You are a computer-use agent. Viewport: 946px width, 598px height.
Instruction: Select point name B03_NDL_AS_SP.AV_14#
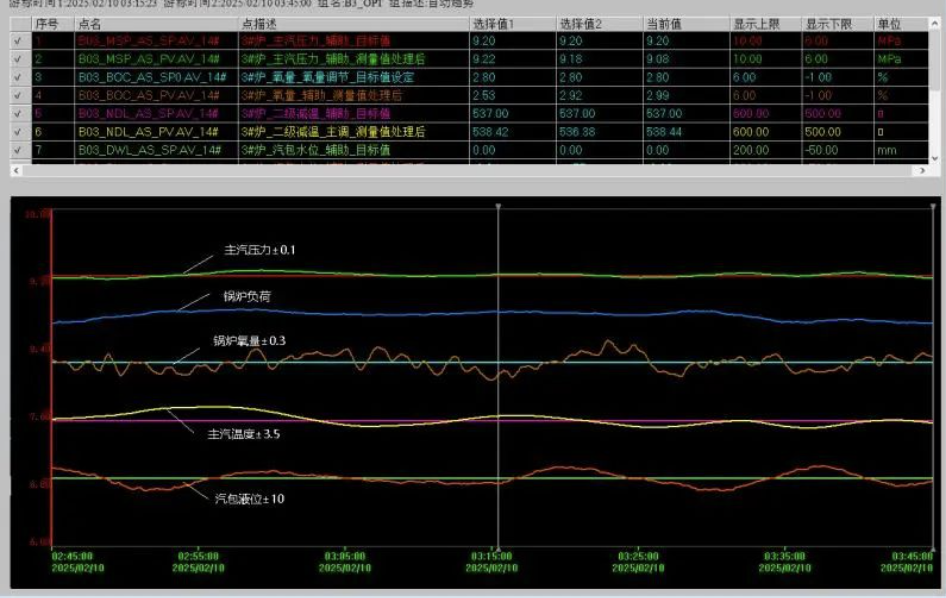(x=148, y=113)
